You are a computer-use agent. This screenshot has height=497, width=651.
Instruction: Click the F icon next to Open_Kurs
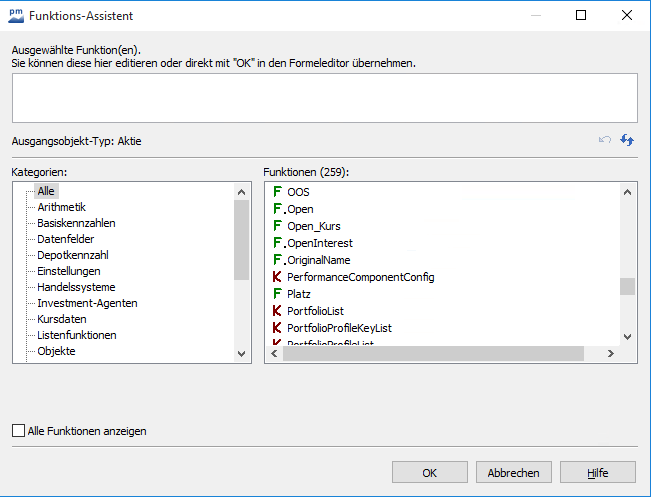pyautogui.click(x=278, y=225)
